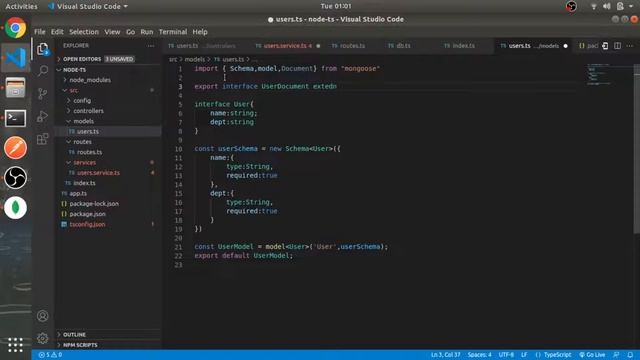Open MongoDB Compass from the dock

click(x=16, y=208)
